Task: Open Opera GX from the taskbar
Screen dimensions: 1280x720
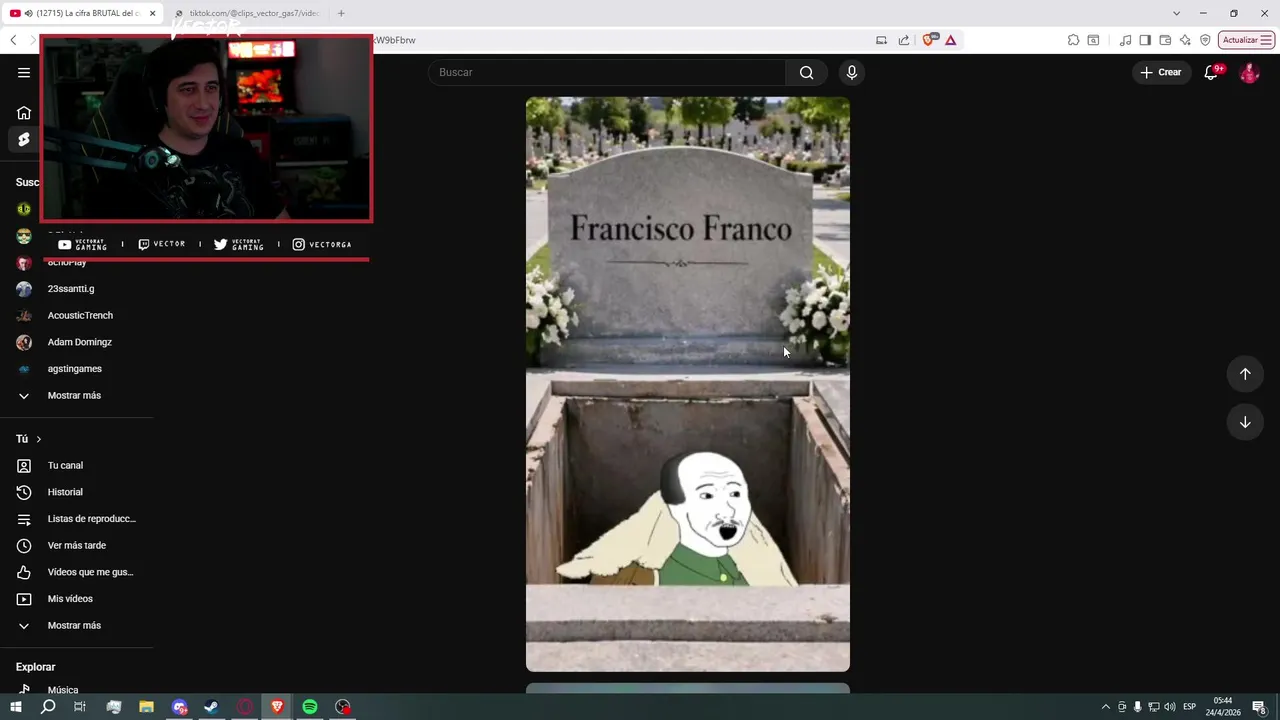Action: coord(245,707)
